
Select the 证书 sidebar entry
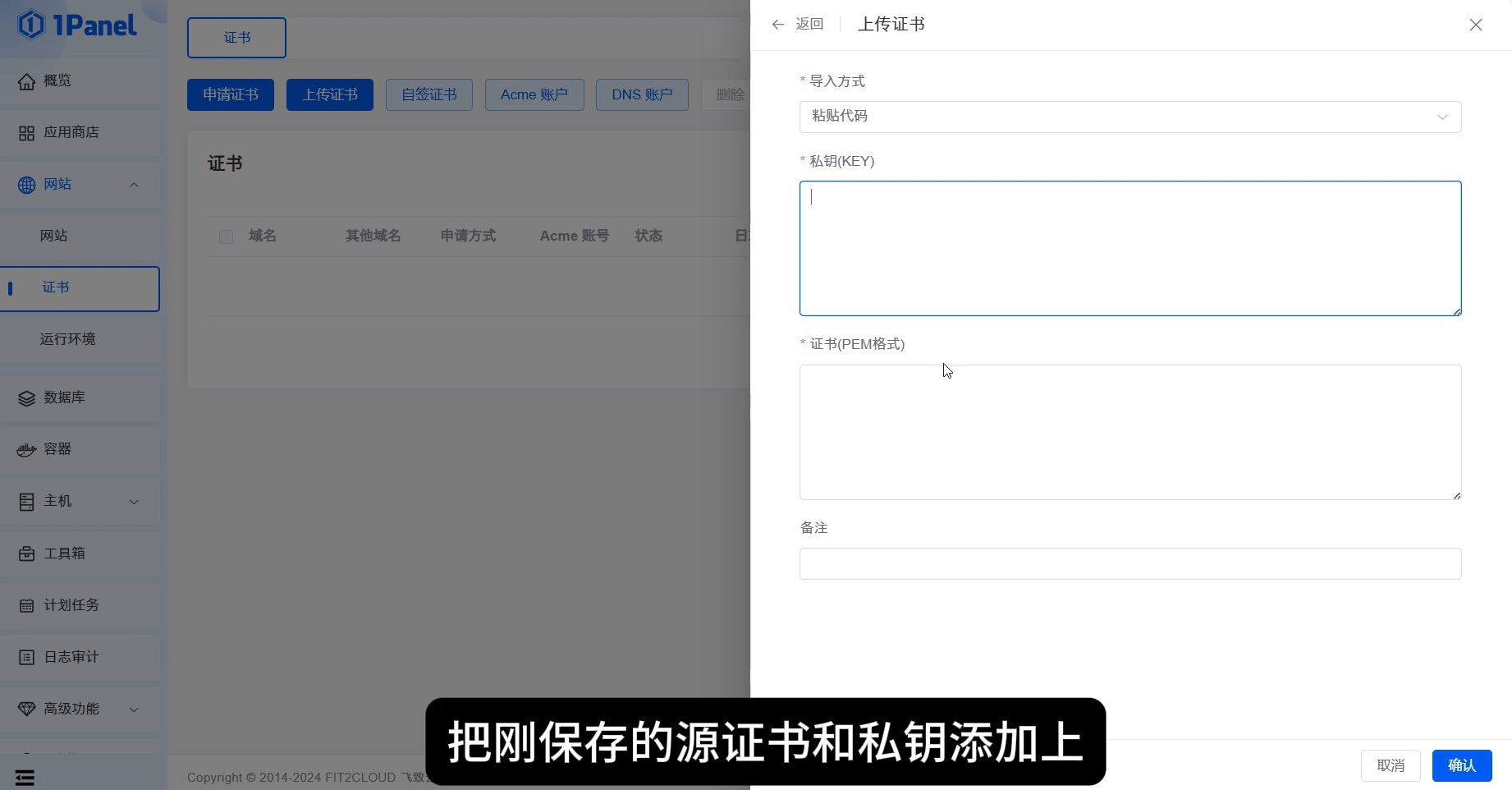click(80, 288)
